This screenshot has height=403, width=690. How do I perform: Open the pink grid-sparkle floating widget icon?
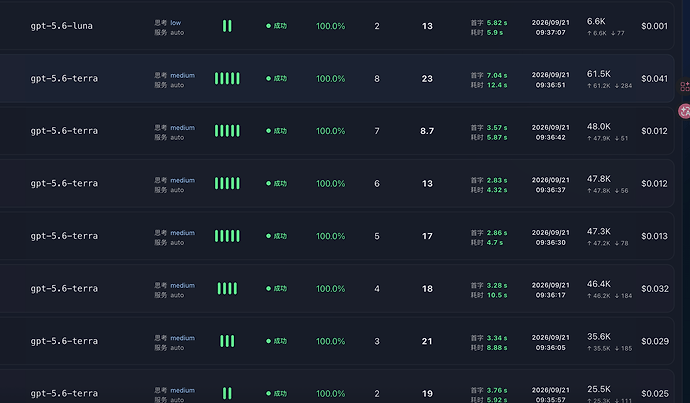click(685, 86)
